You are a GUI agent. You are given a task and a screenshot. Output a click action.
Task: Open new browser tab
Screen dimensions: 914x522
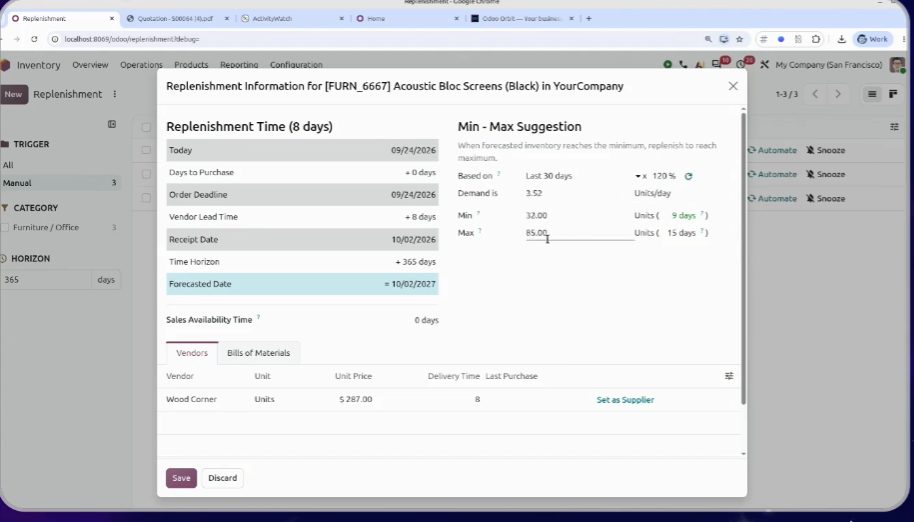click(x=589, y=19)
